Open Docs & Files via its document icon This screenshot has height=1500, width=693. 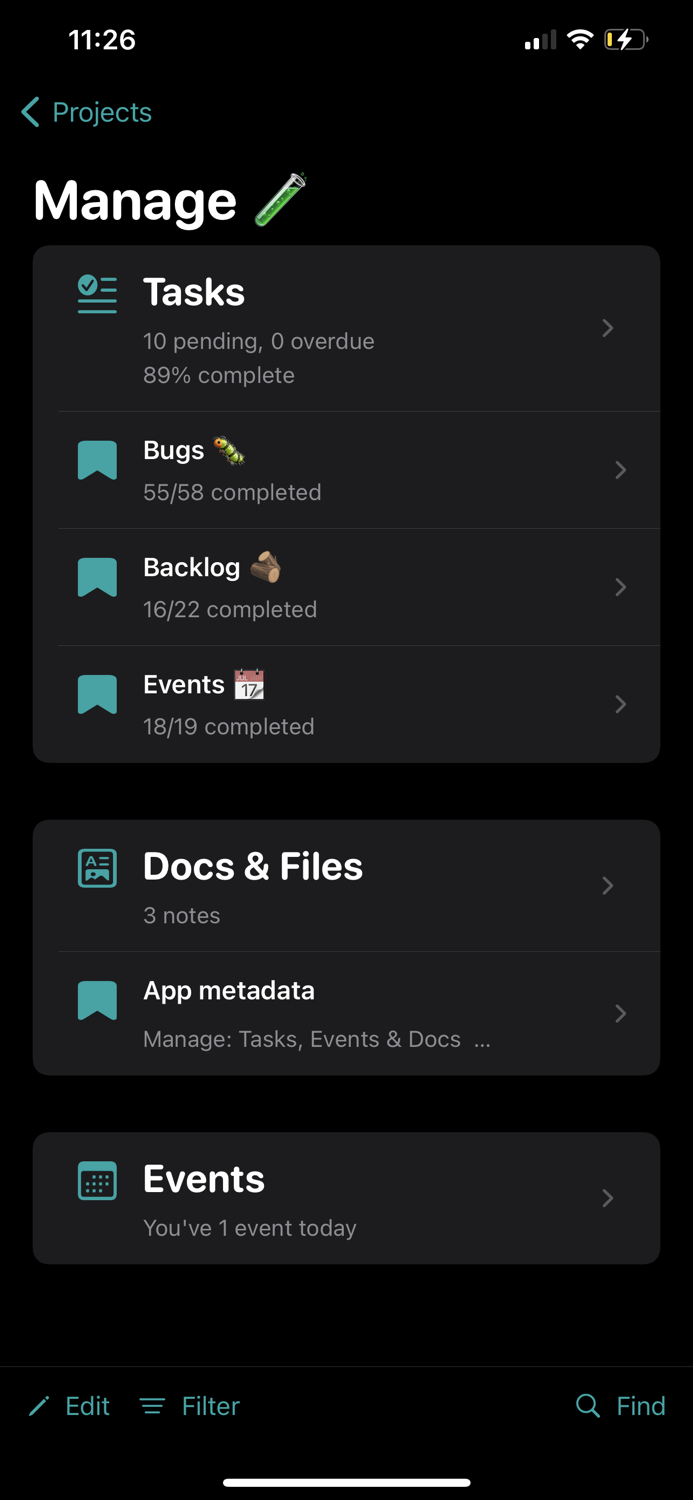tap(96, 868)
